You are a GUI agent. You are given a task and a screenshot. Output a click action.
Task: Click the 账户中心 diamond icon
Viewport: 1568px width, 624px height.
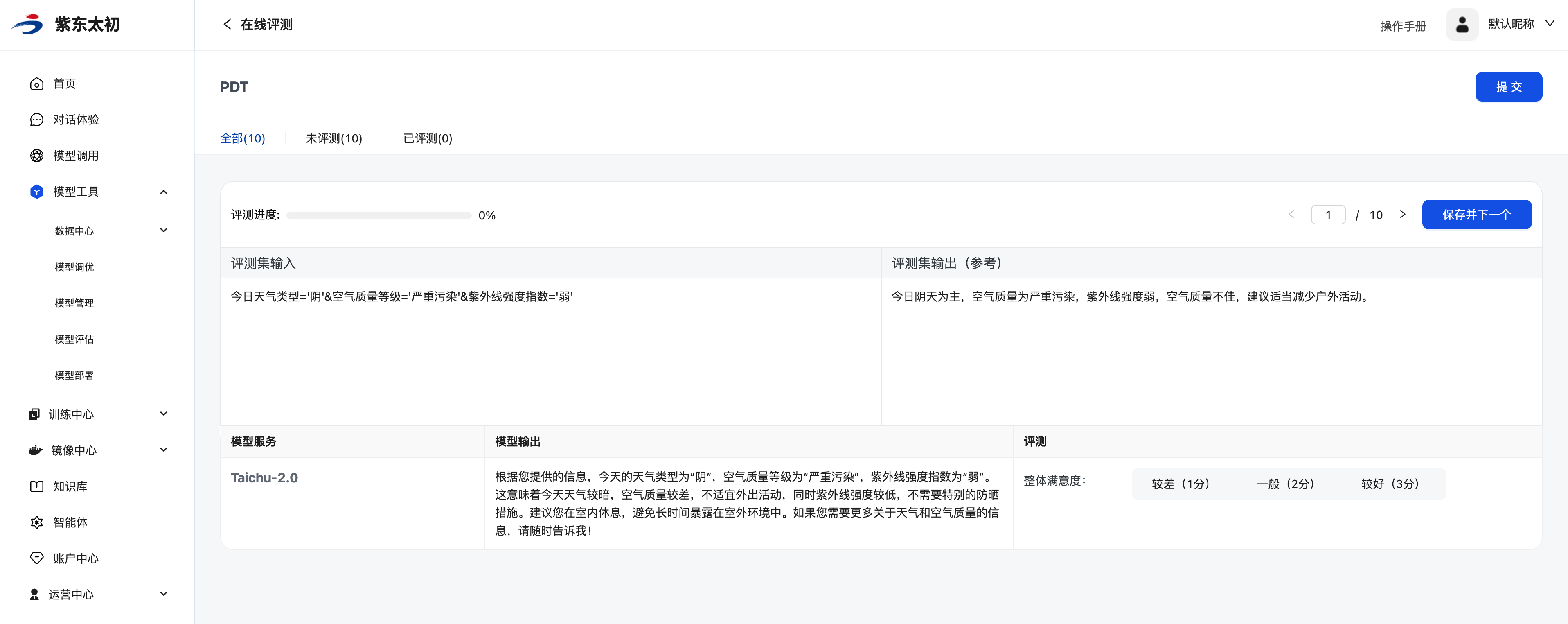(x=36, y=558)
